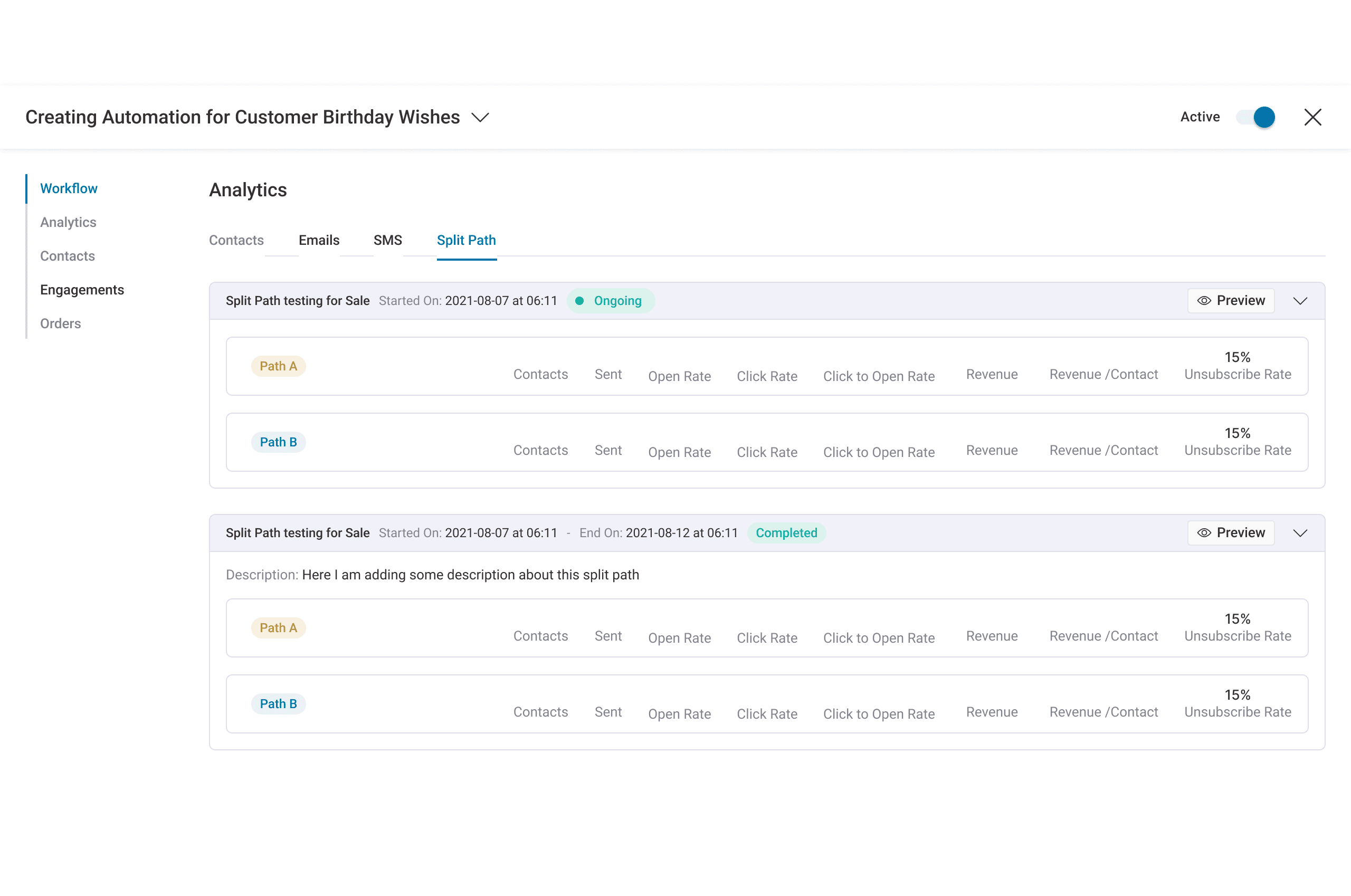Preview the Ongoing split path test
Screen dimensions: 1351x896
click(x=1231, y=301)
